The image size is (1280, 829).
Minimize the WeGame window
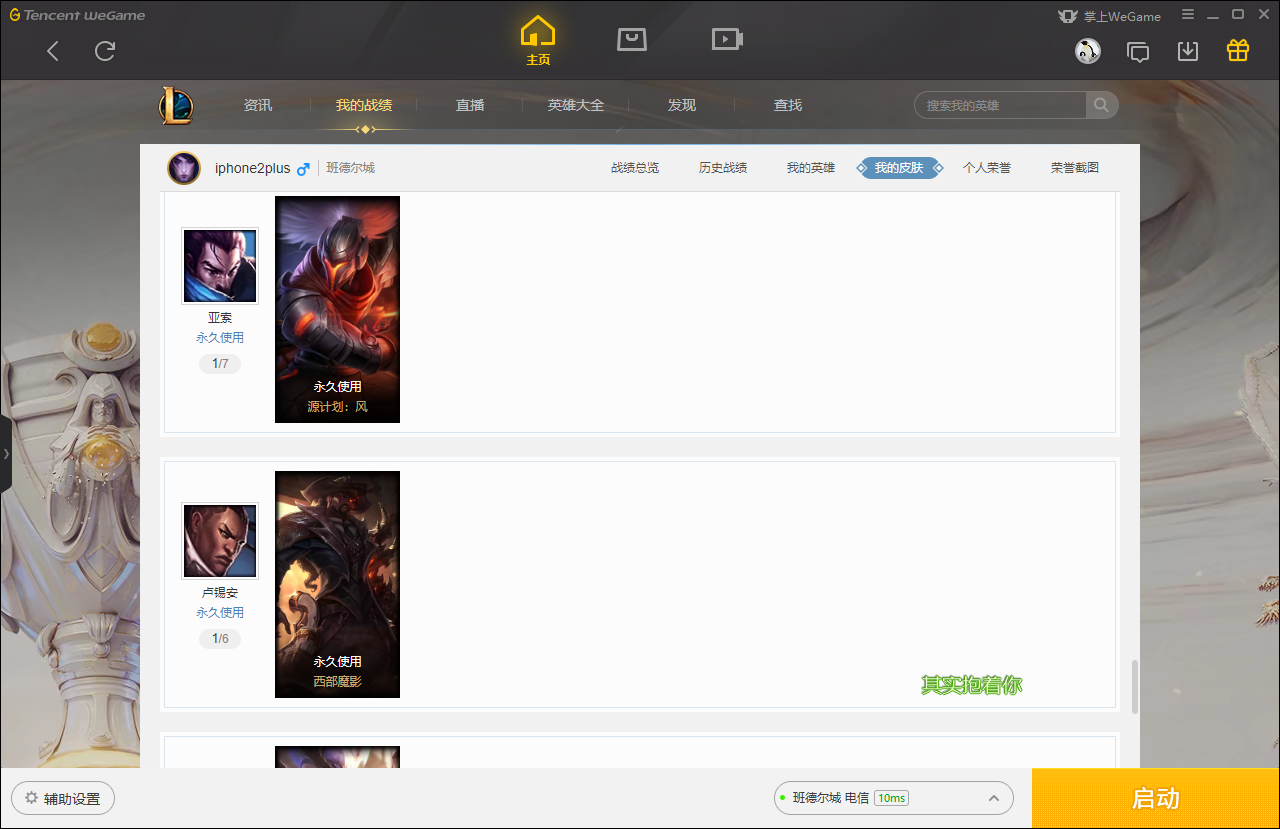1213,15
